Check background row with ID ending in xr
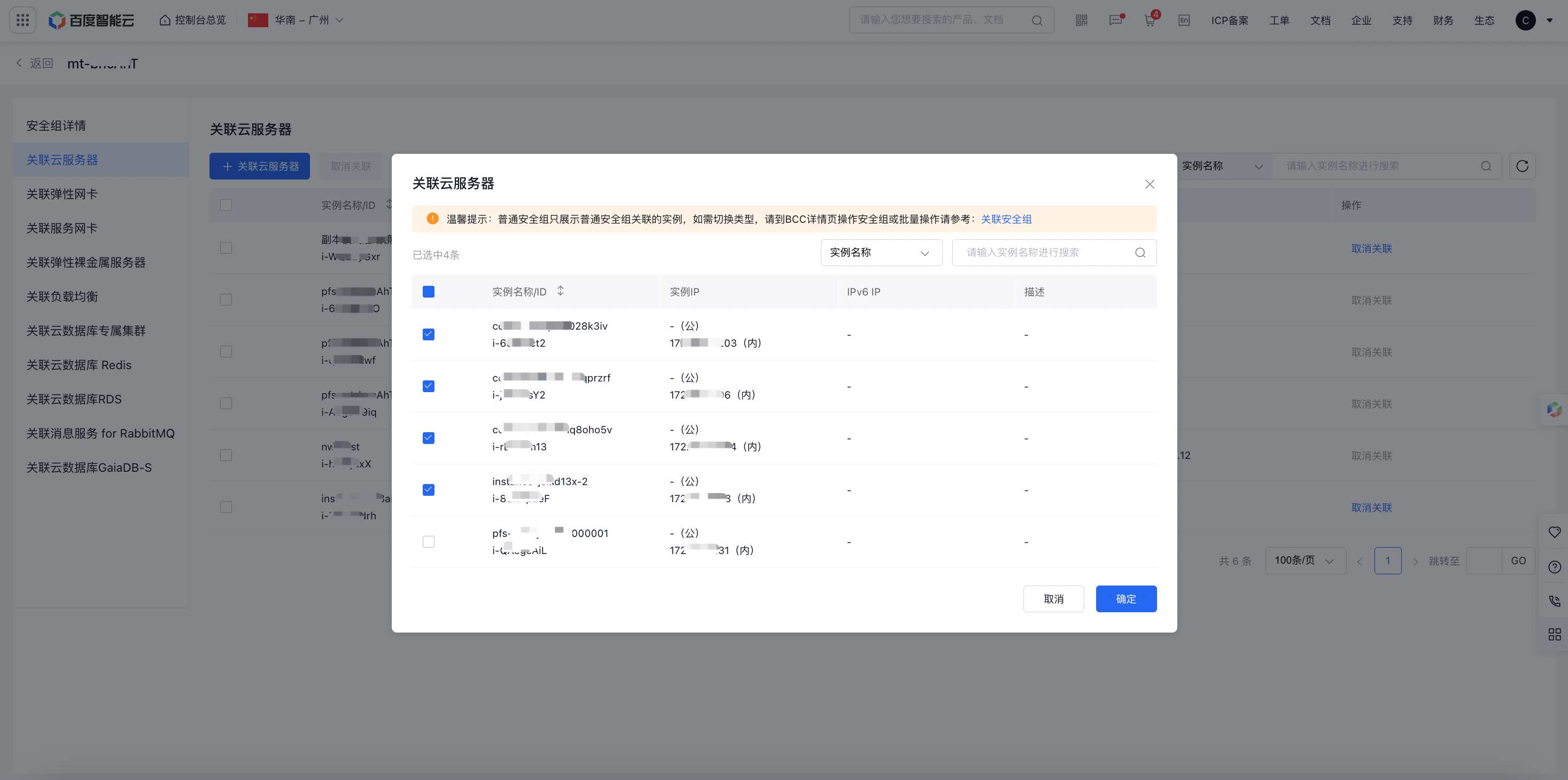Image resolution: width=1568 pixels, height=780 pixels. (226, 248)
